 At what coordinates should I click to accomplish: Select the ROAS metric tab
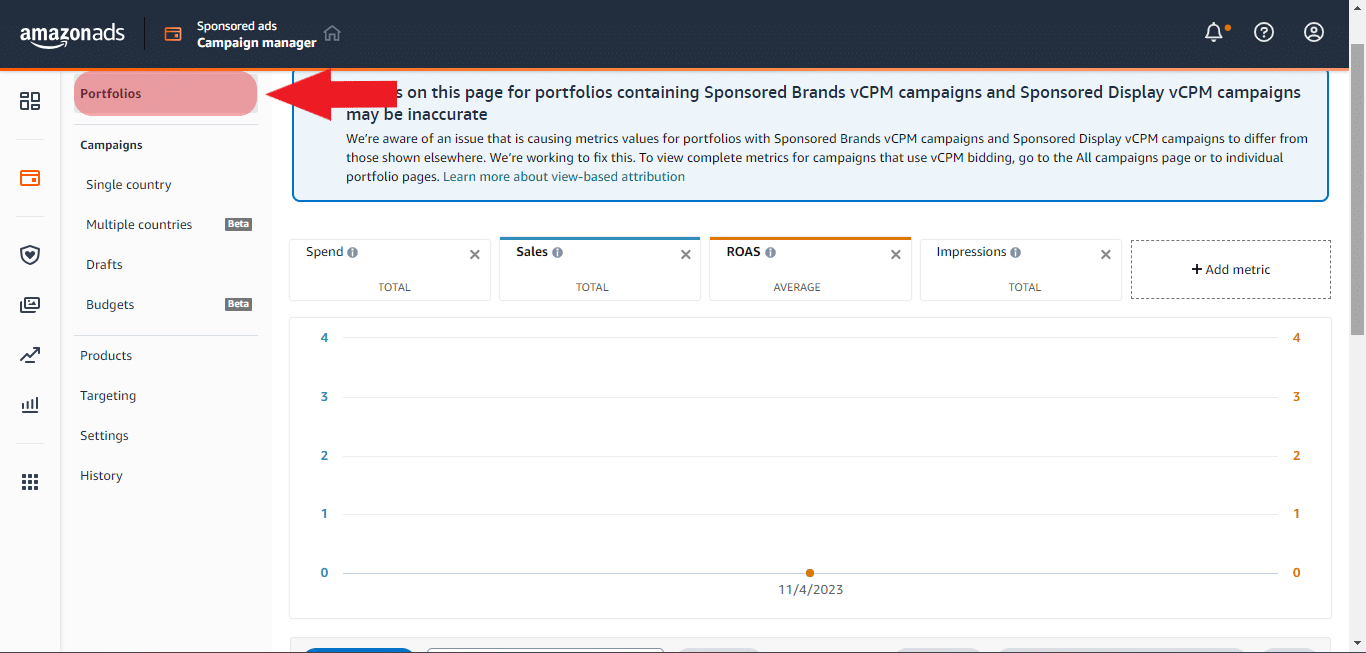coord(810,269)
